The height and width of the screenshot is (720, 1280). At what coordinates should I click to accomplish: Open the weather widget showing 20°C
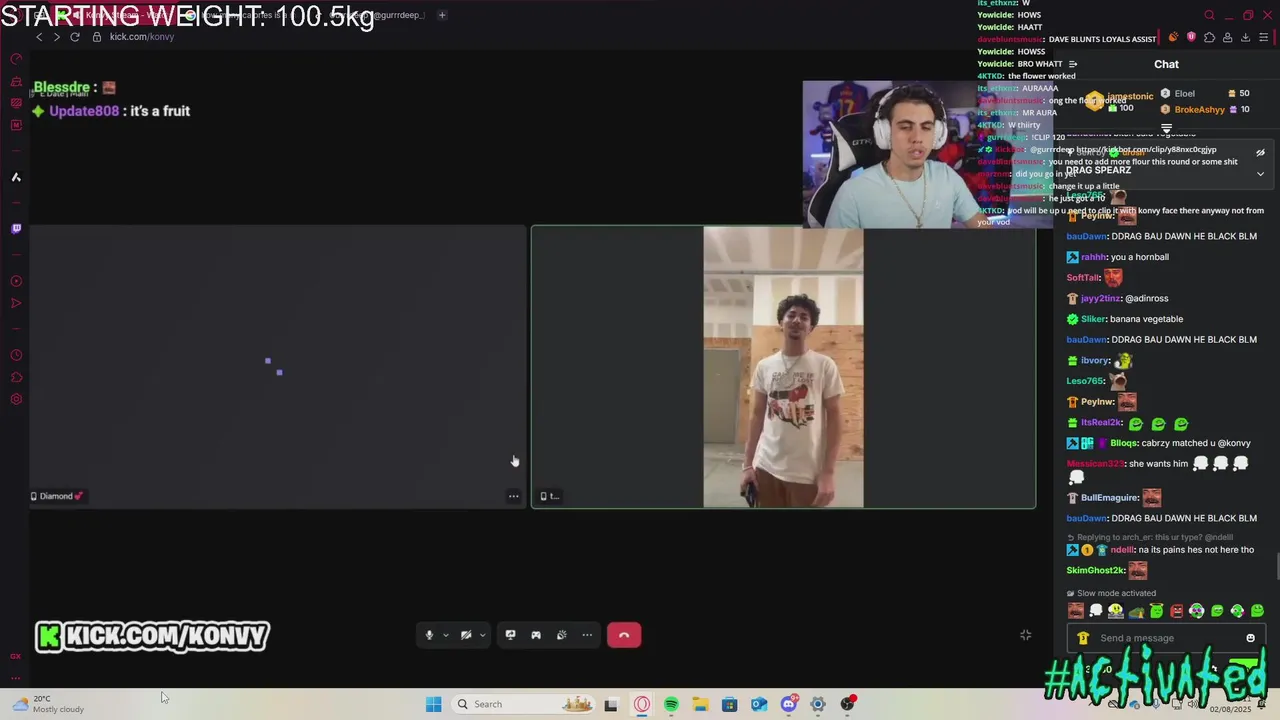click(48, 704)
